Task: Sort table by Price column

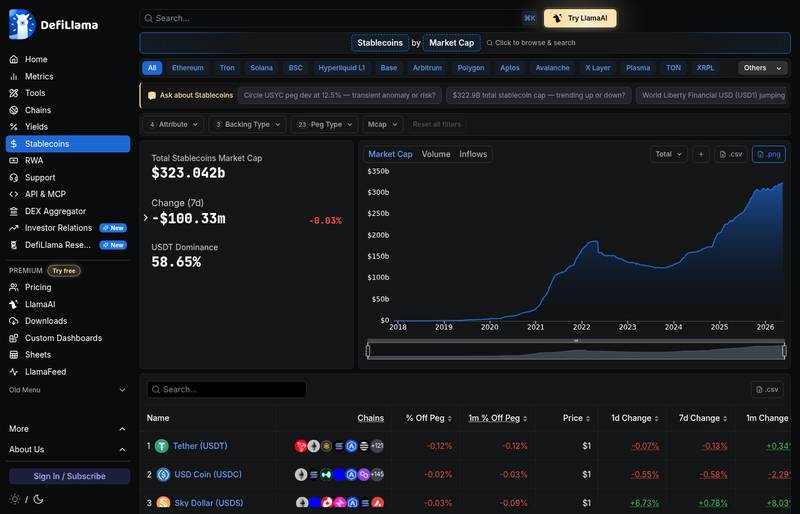Action: coord(577,418)
